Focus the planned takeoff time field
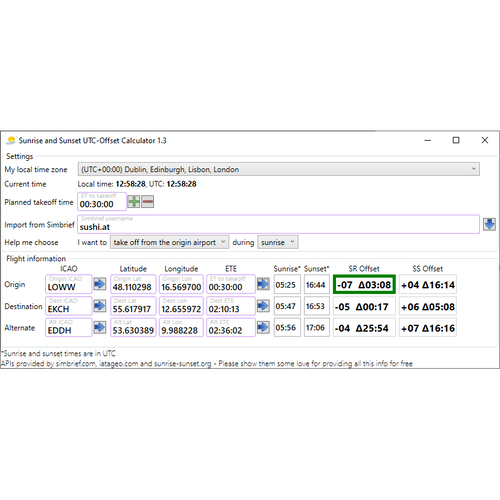 [102, 201]
